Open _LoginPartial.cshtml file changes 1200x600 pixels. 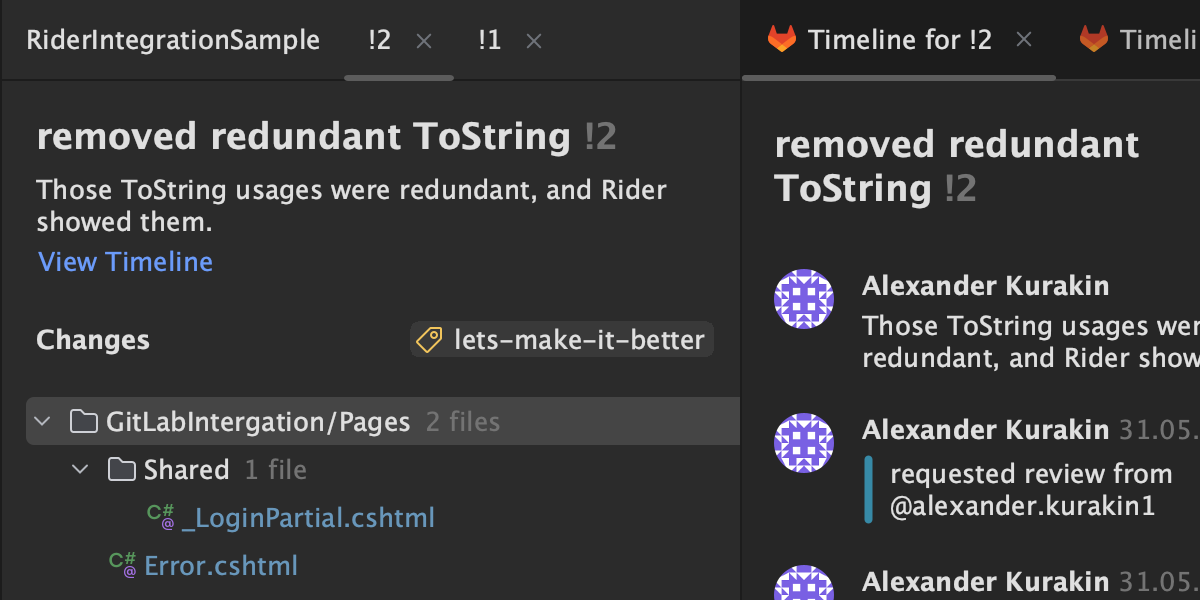(x=308, y=518)
